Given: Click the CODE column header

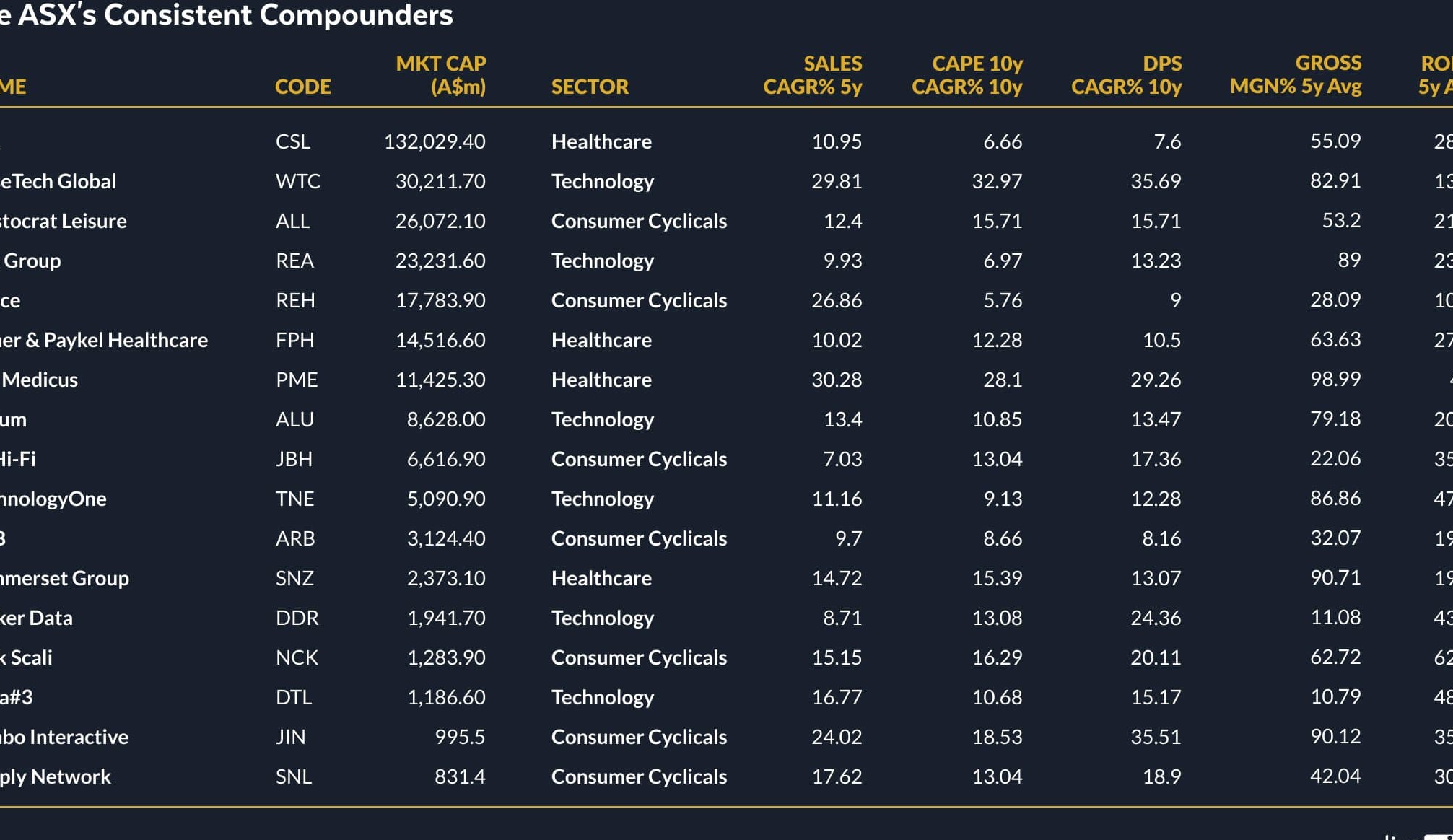Looking at the screenshot, I should point(303,87).
